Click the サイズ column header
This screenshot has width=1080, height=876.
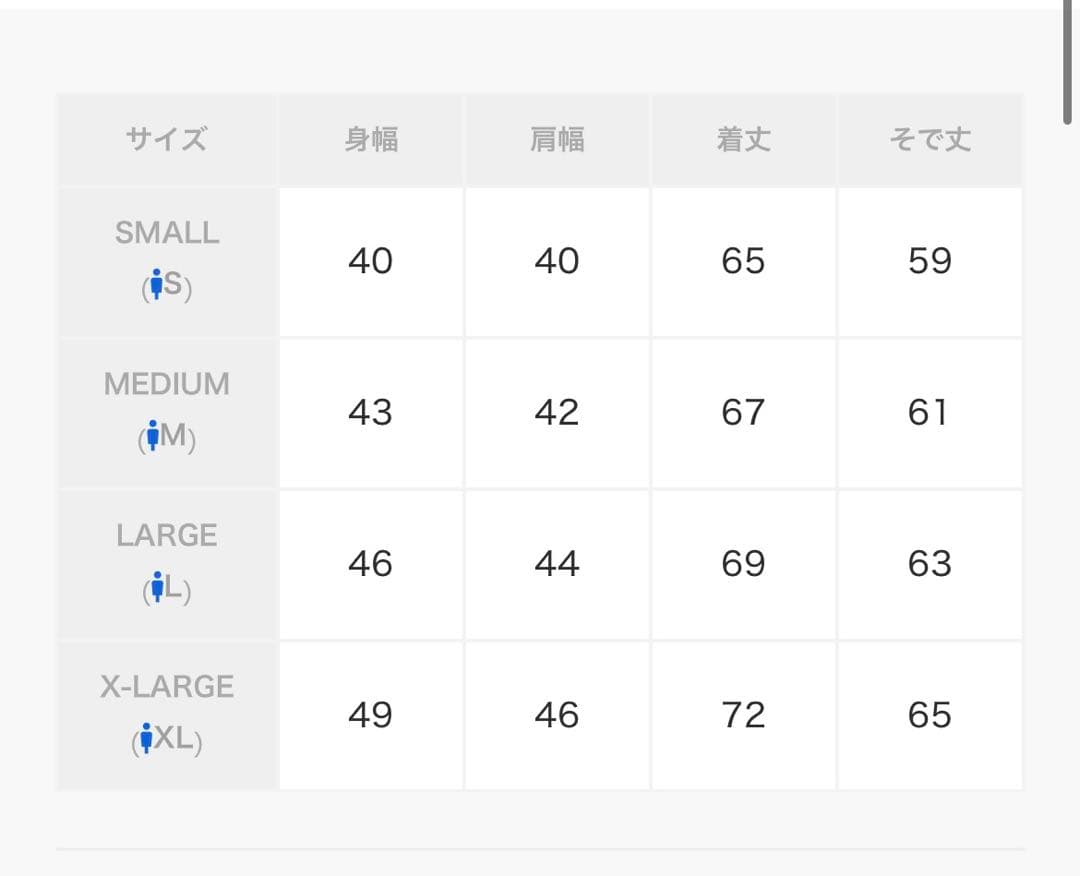167,139
